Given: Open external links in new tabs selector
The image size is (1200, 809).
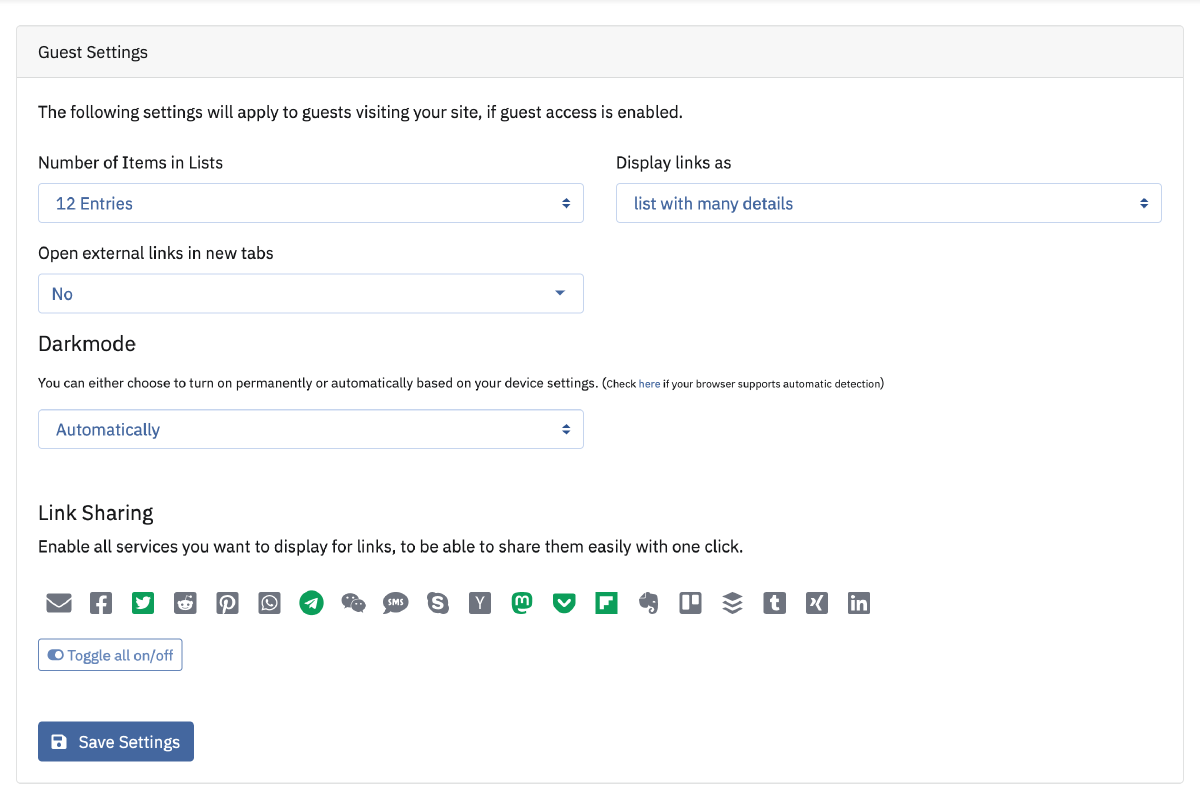Looking at the screenshot, I should pyautogui.click(x=310, y=293).
